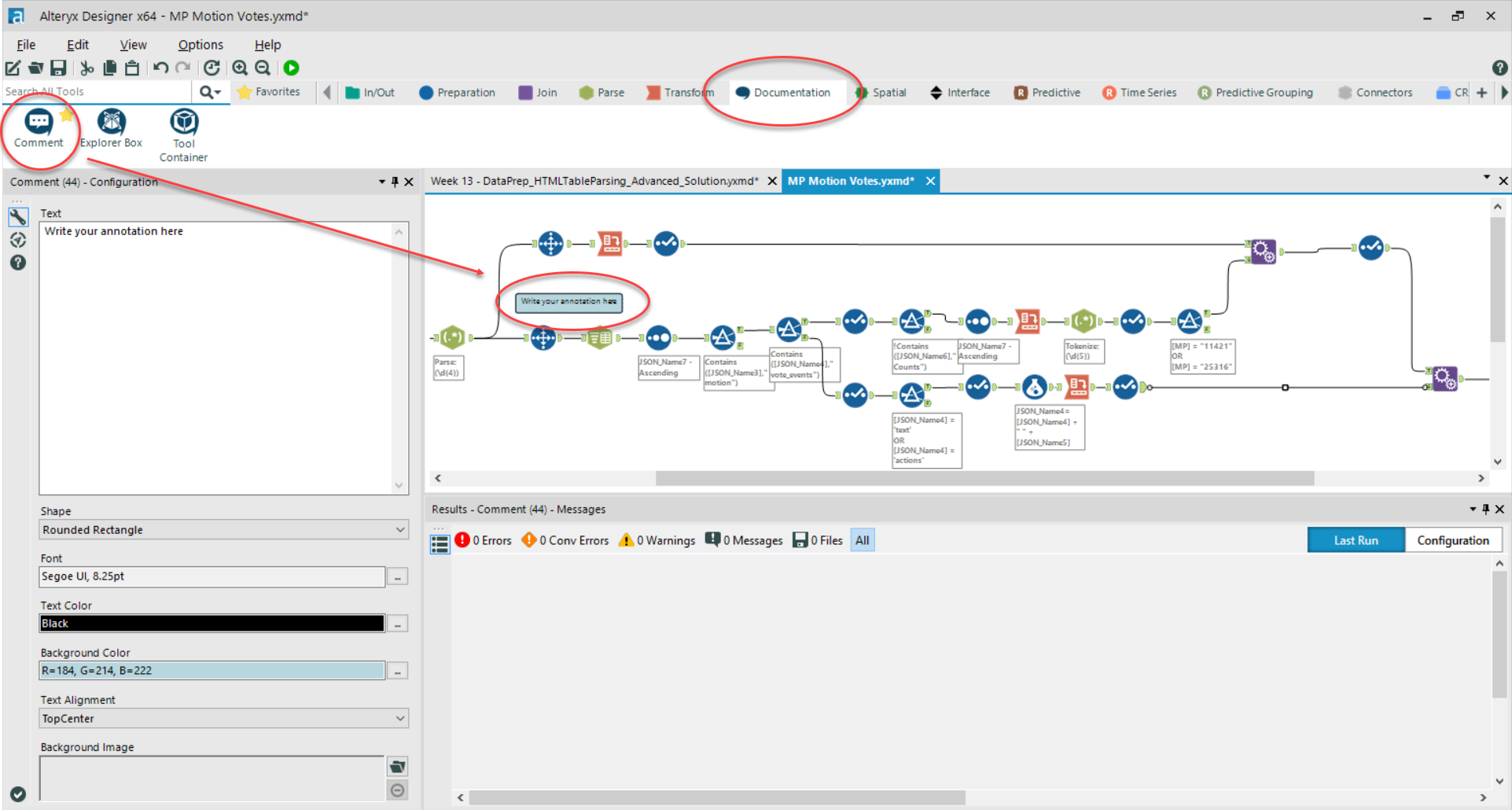Viewport: 1512px width, 810px height.
Task: Zoom out of the canvas
Action: [263, 68]
